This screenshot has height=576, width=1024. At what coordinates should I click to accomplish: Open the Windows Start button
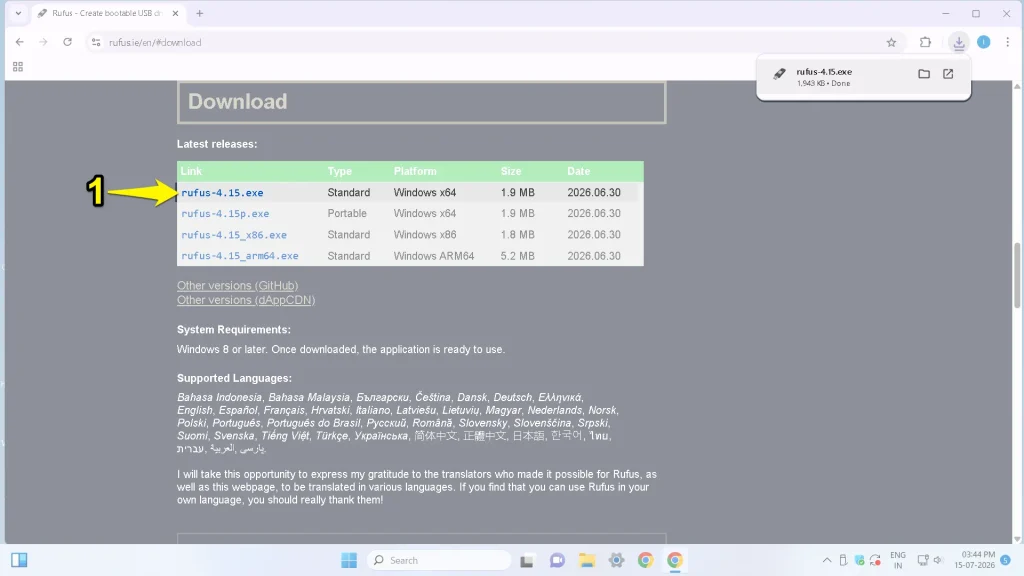point(349,560)
